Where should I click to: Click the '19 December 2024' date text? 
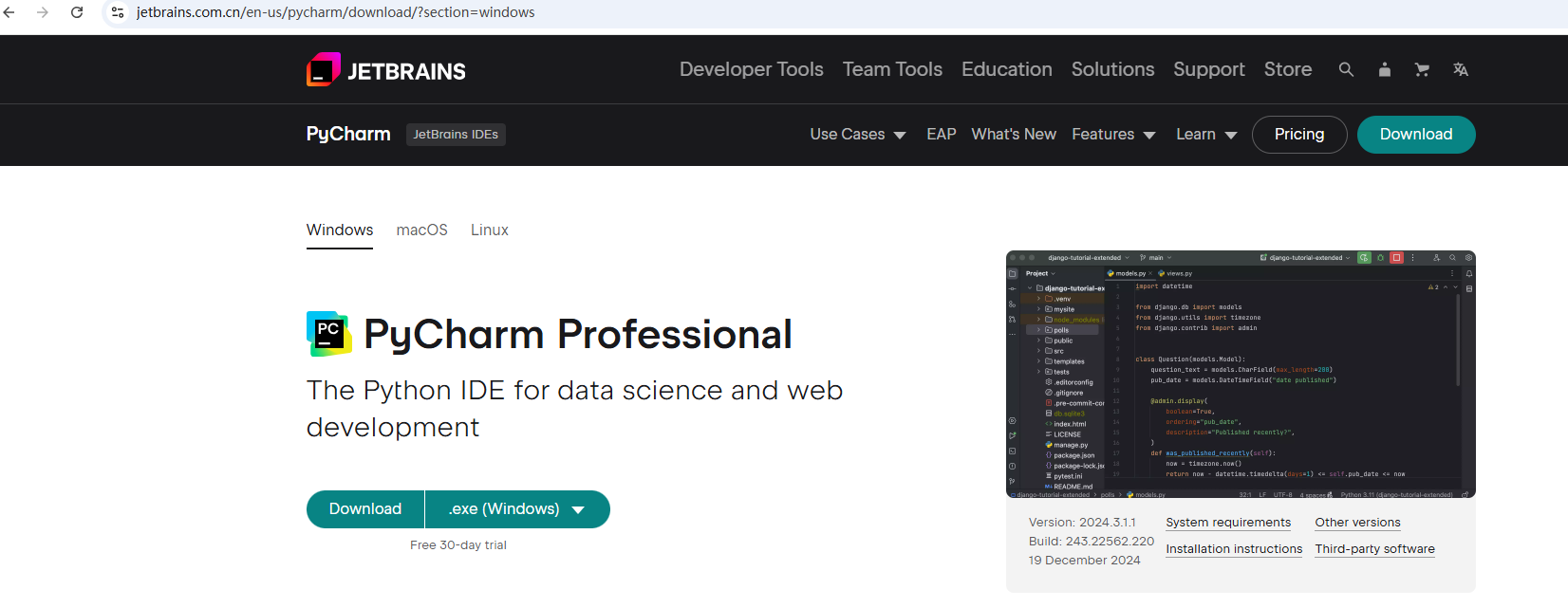[x=1085, y=561]
